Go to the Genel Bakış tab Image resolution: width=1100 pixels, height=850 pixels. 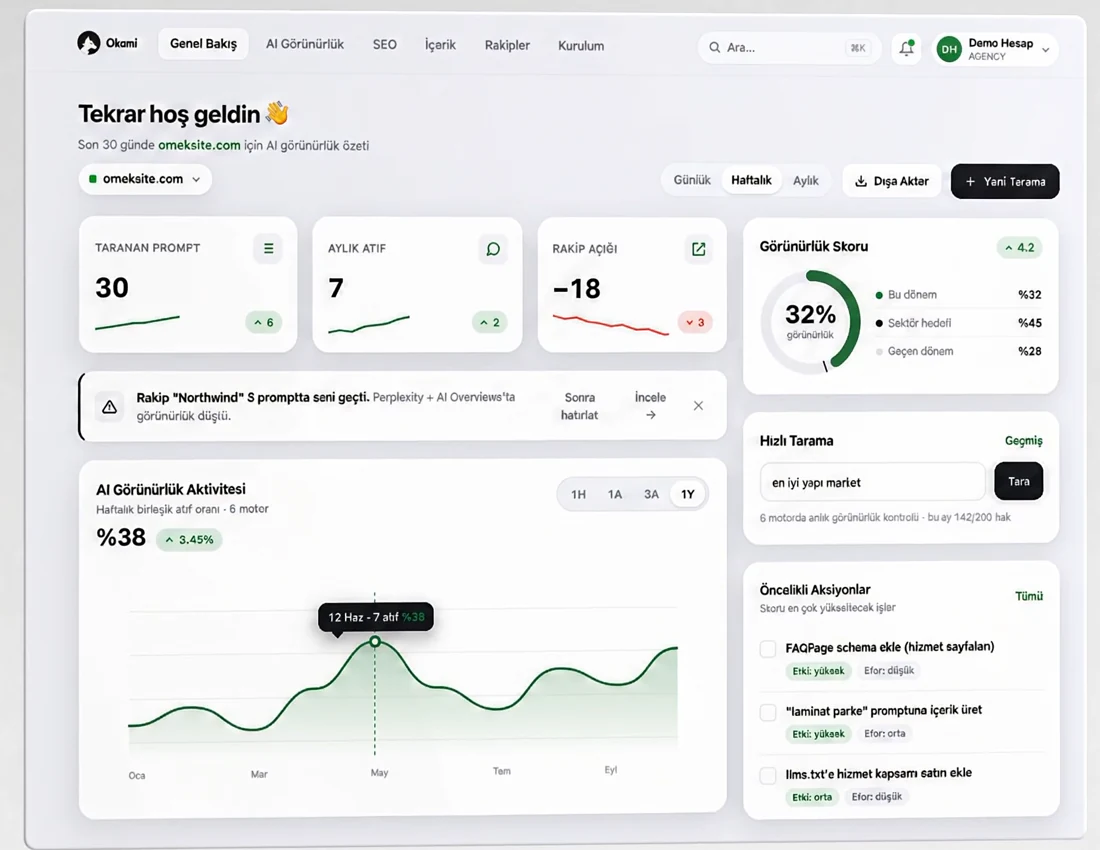coord(203,43)
